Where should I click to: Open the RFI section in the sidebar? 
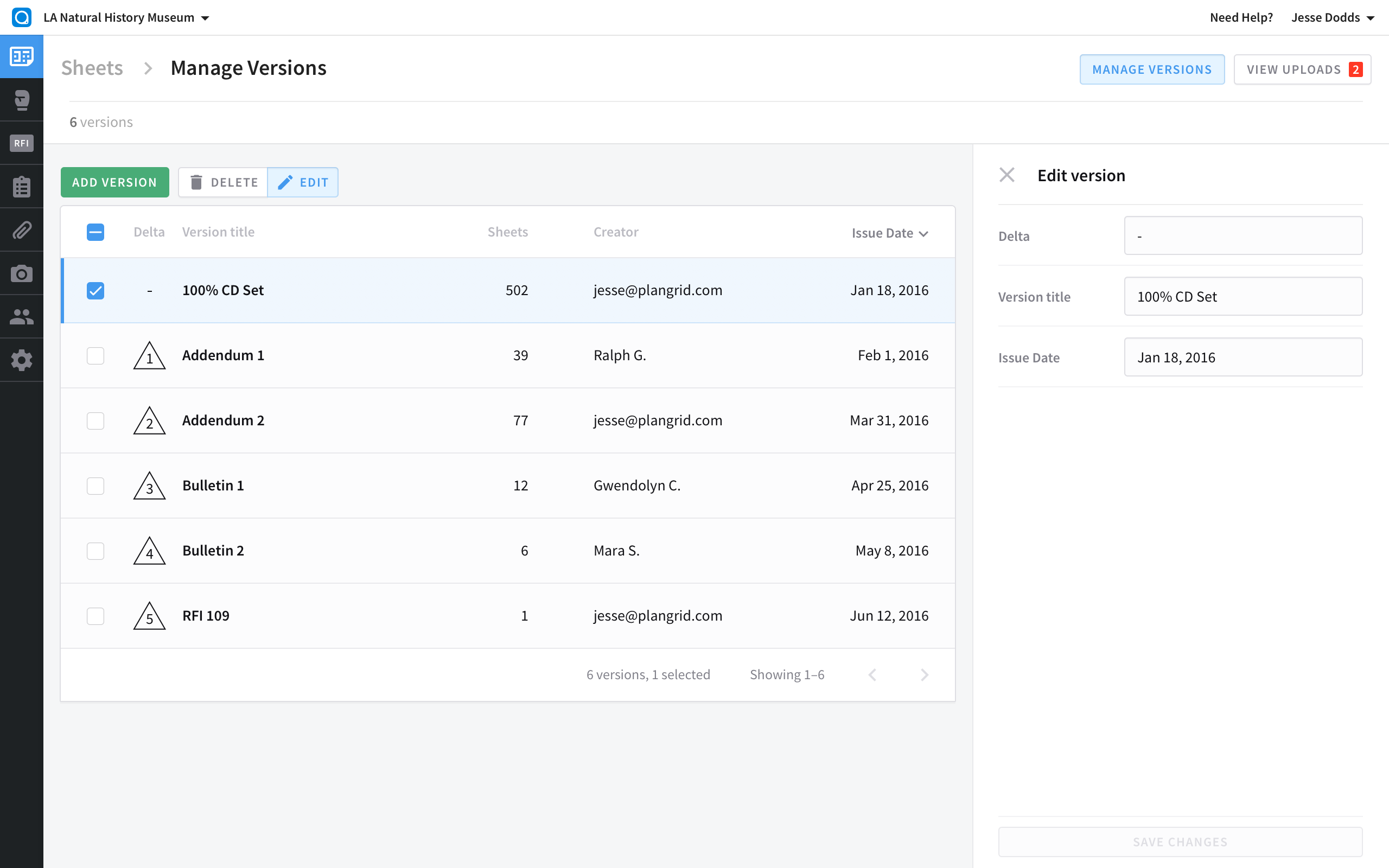21,143
